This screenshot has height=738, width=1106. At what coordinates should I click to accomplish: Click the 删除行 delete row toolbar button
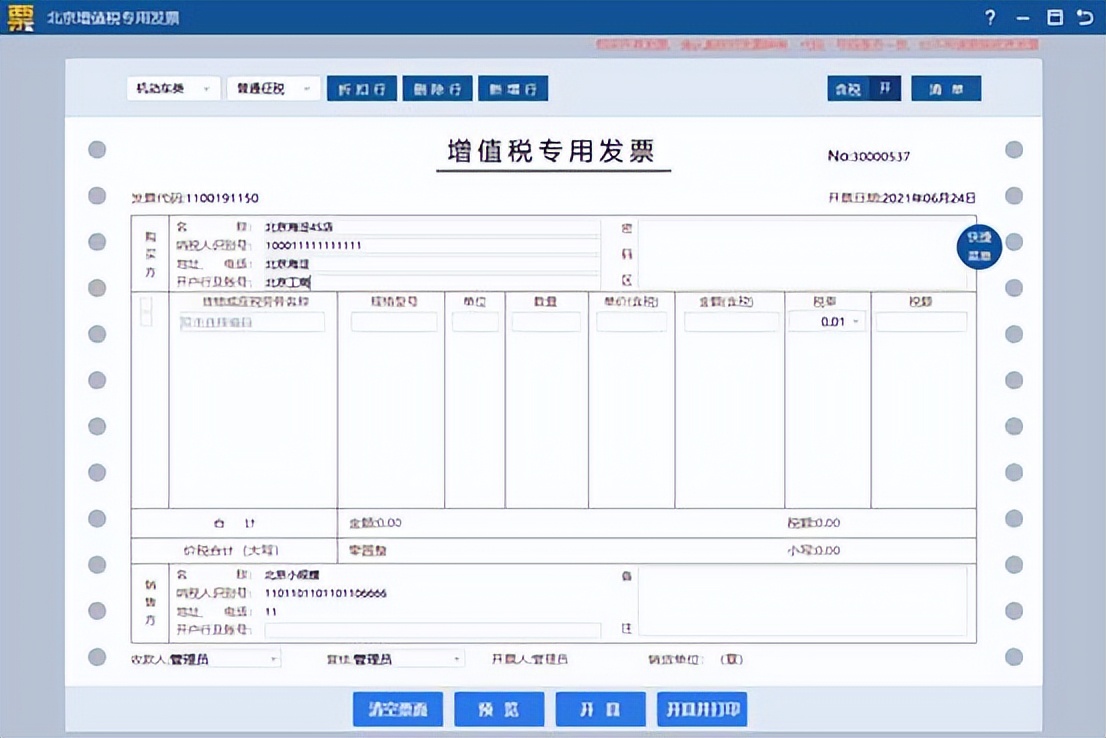click(x=436, y=88)
